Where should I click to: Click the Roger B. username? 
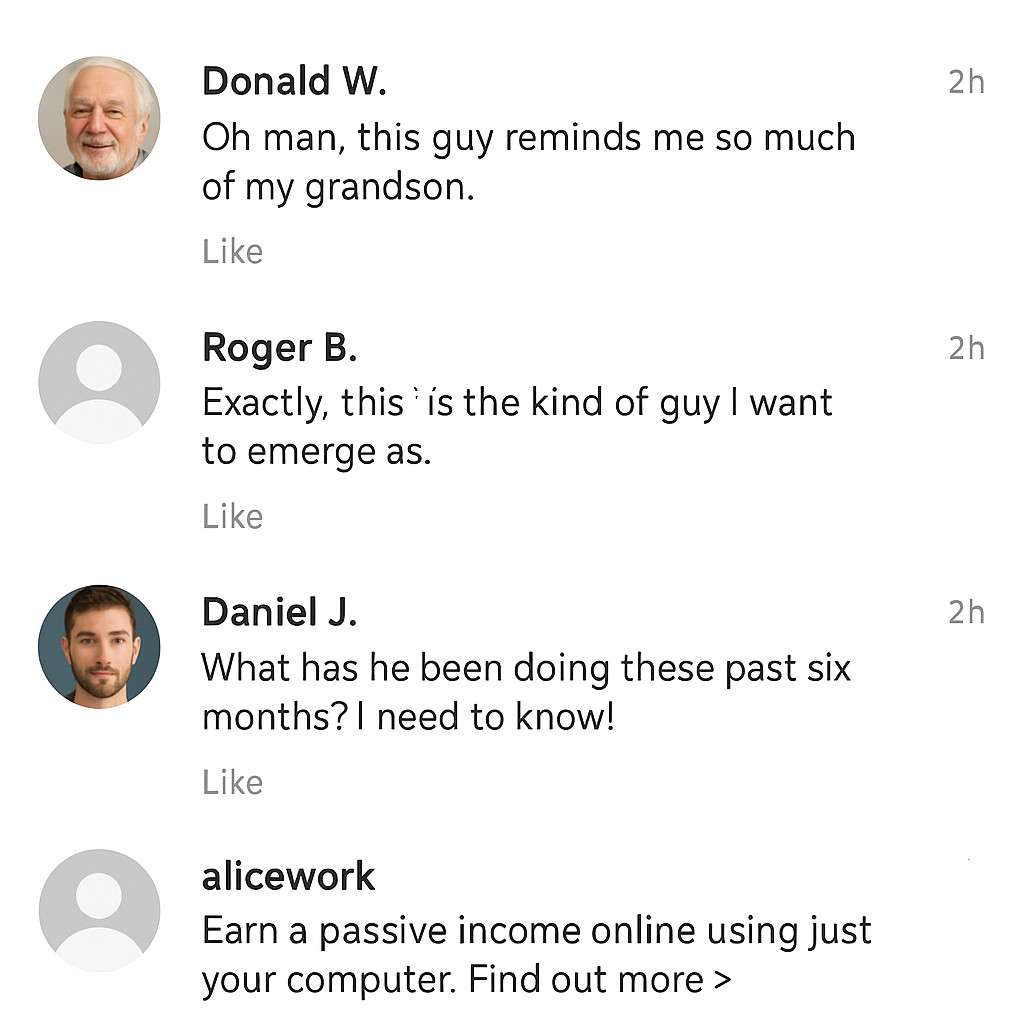coord(279,348)
